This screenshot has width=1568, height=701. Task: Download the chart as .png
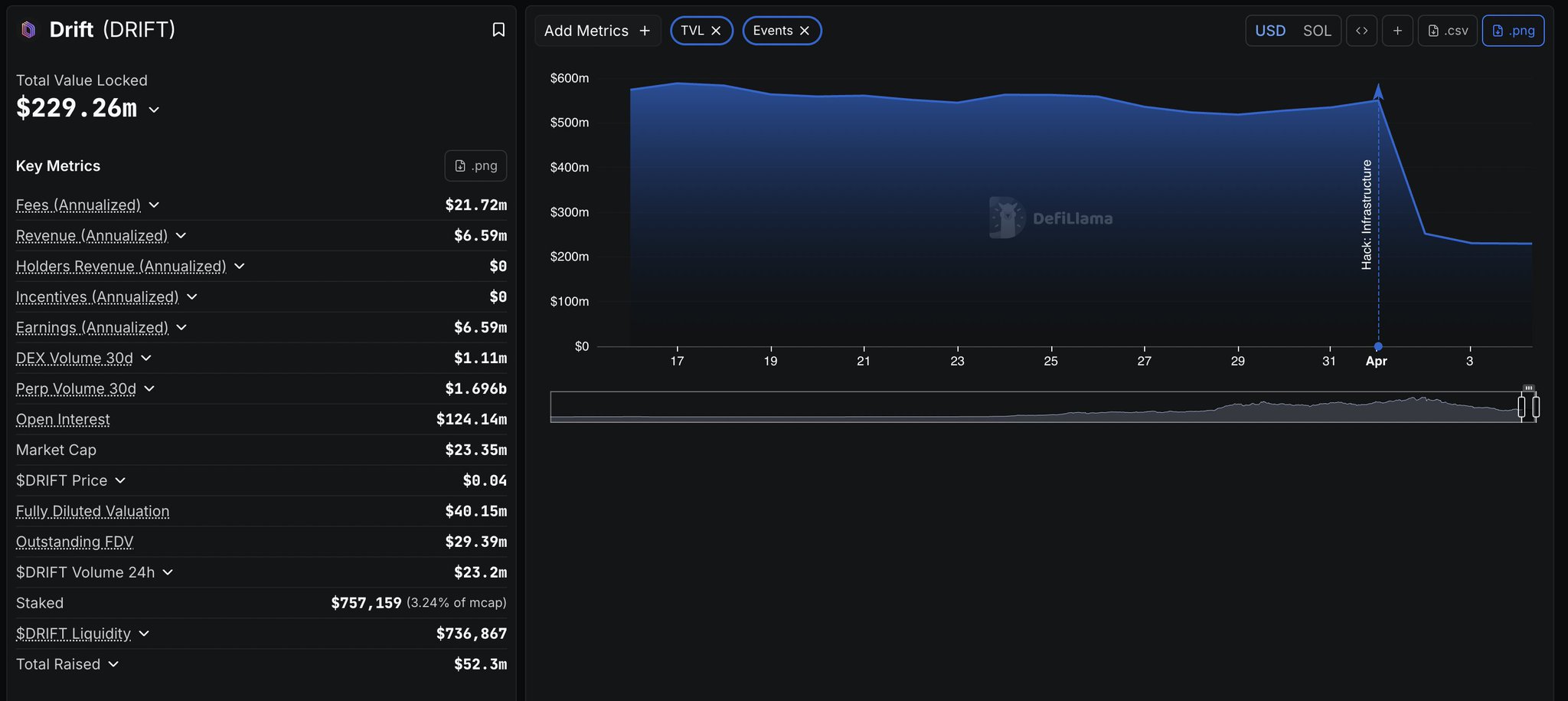pyautogui.click(x=1513, y=31)
